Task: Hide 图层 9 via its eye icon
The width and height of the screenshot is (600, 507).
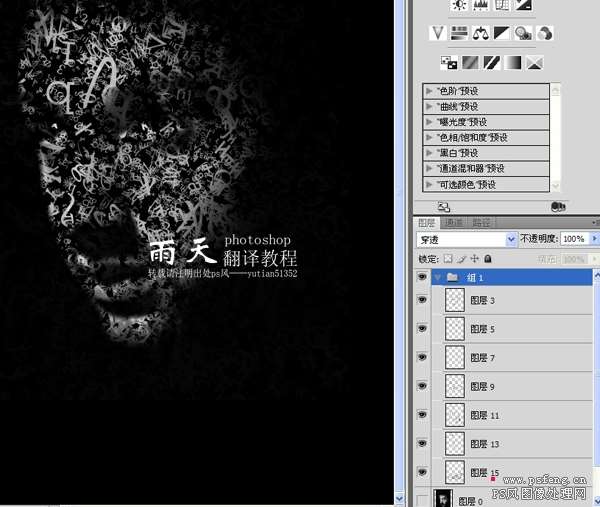Action: 422,386
